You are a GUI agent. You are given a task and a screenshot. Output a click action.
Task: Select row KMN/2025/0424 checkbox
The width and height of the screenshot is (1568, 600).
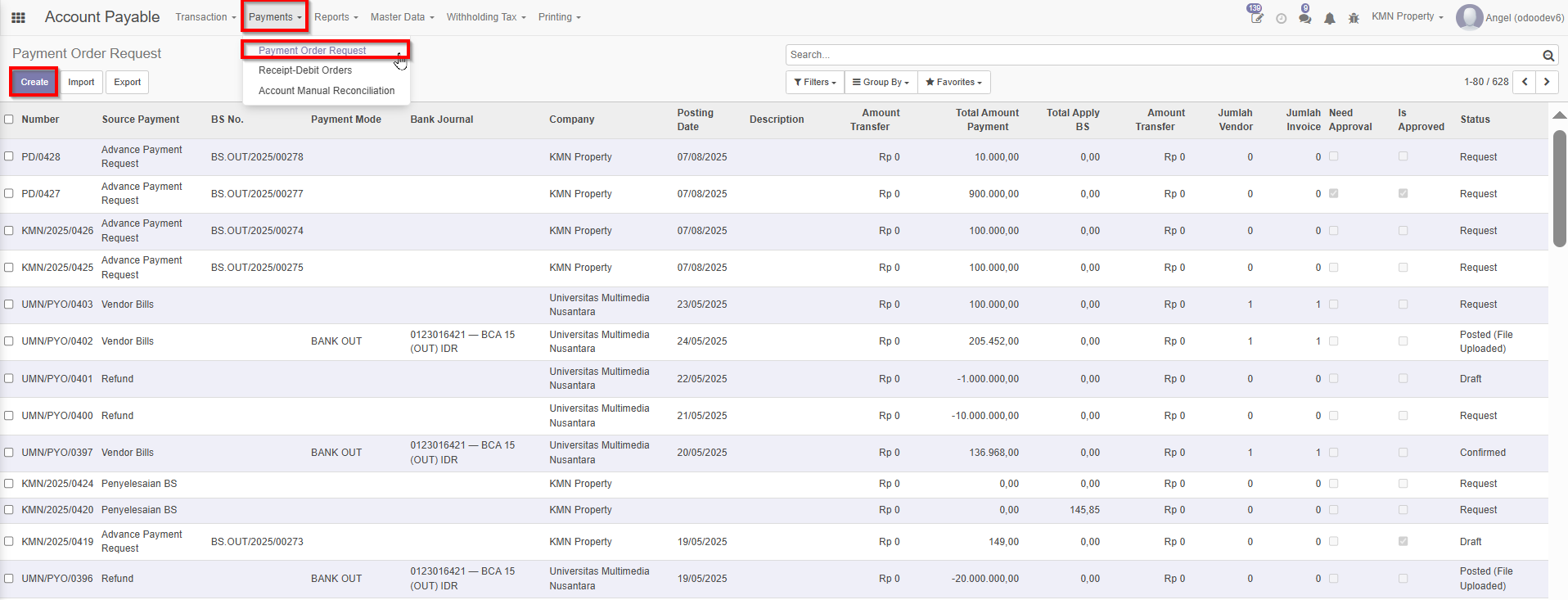point(9,483)
